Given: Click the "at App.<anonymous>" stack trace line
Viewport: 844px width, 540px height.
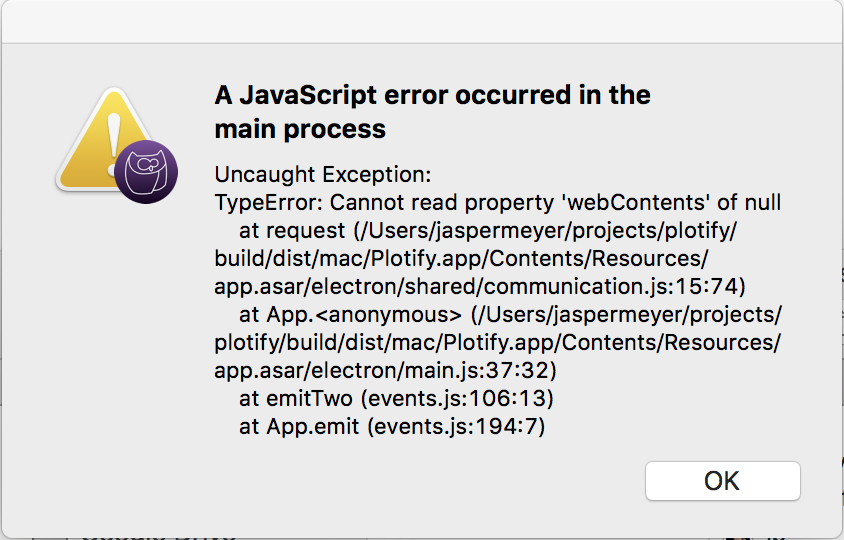Looking at the screenshot, I should [x=510, y=314].
